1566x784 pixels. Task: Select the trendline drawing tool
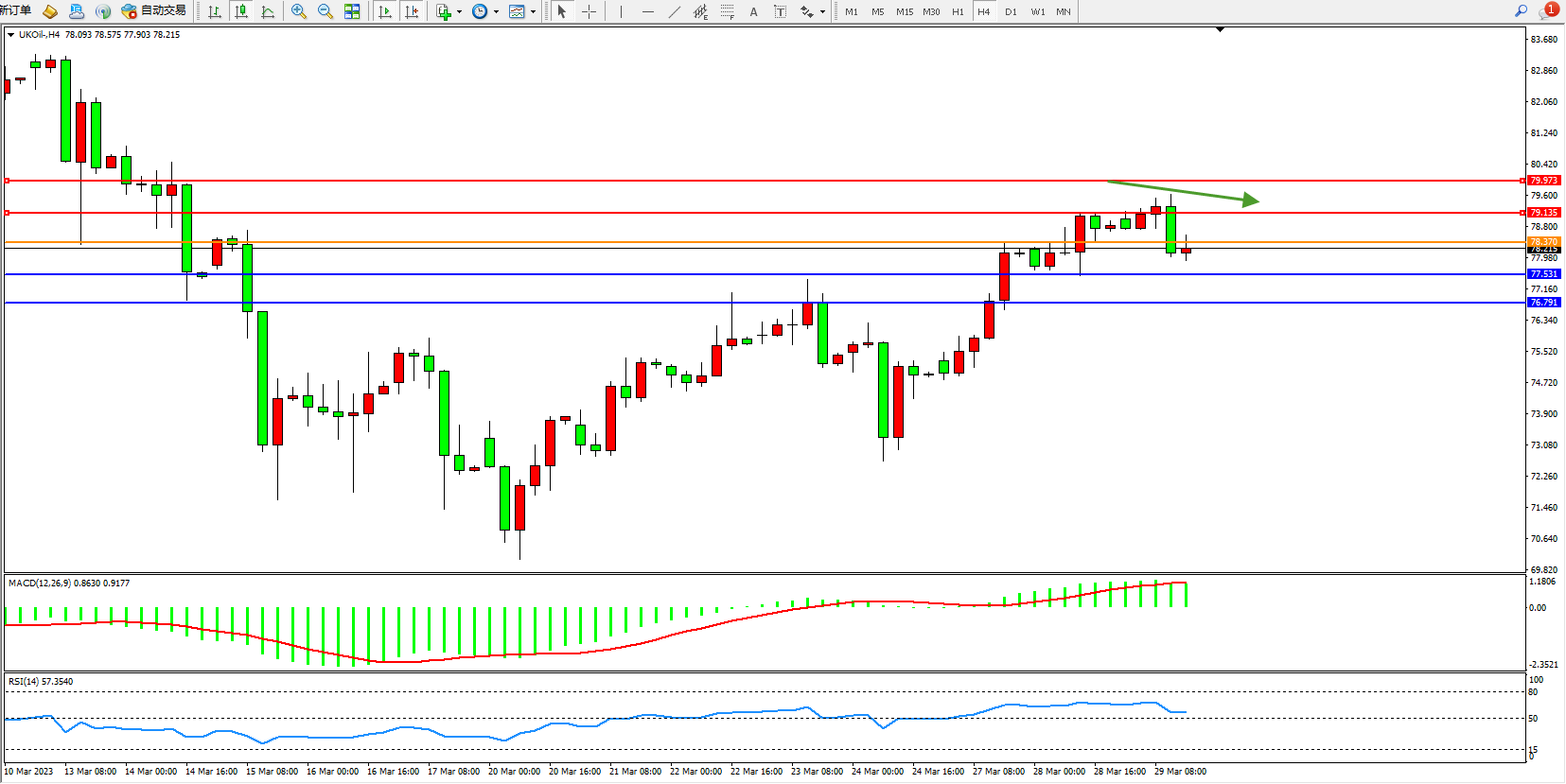(x=674, y=11)
